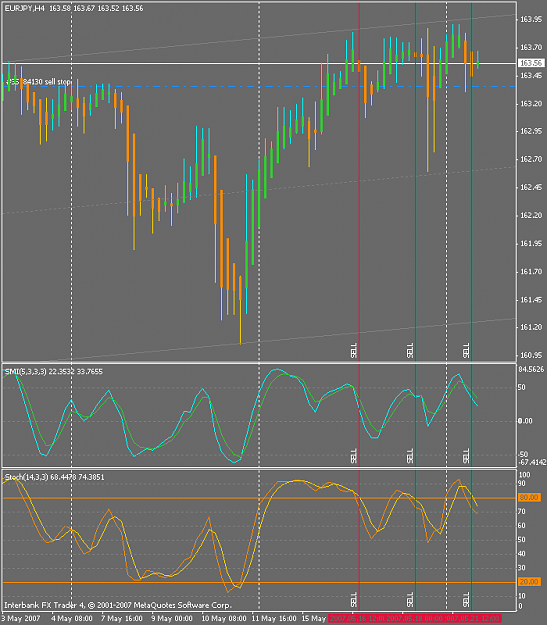Click SELL label beside the 2007.05.16 line in Stoch panel

353,600
